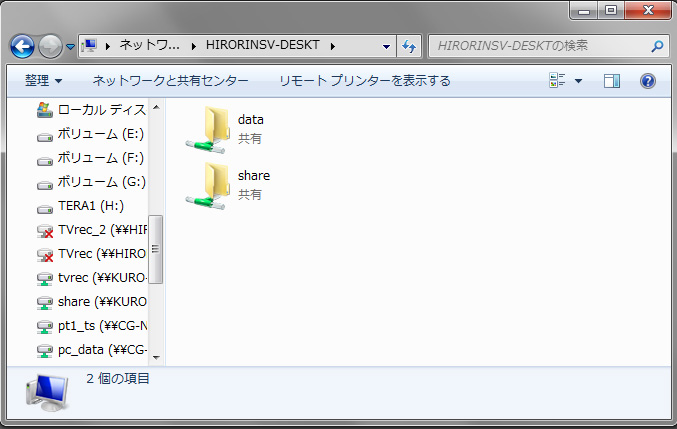Screen dimensions: 677x429
Task: Select the data shared folder icon
Action: coord(209,129)
